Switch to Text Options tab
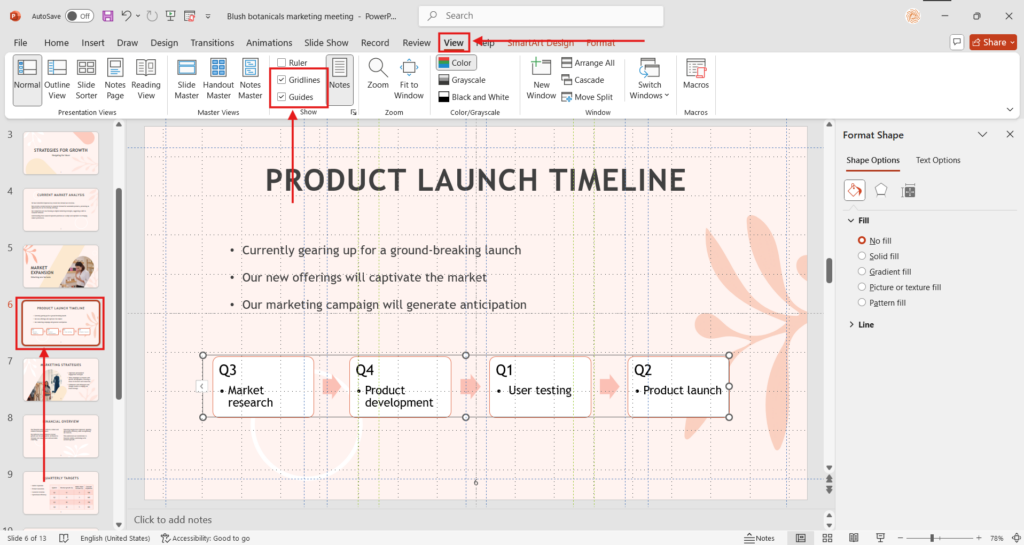The height and width of the screenshot is (545, 1024). click(x=938, y=160)
